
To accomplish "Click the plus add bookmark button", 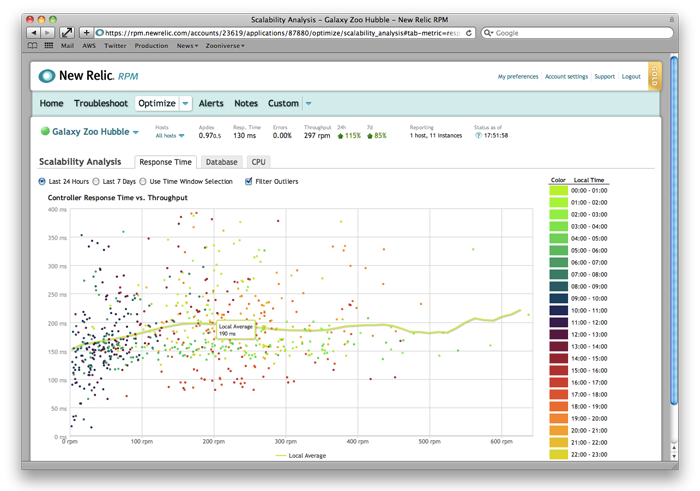I will pyautogui.click(x=86, y=33).
